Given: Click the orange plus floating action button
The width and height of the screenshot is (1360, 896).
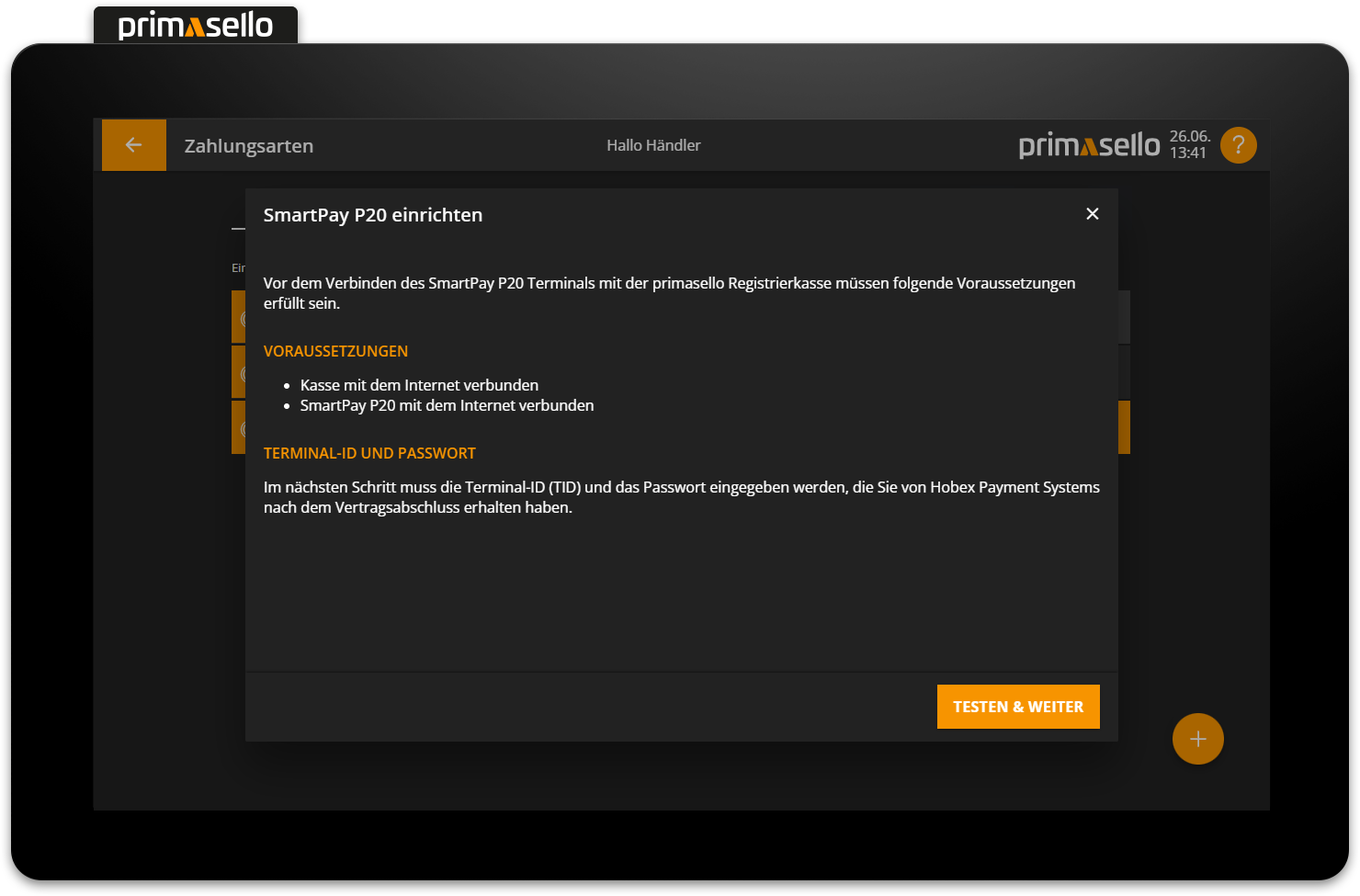Looking at the screenshot, I should 1197,738.
